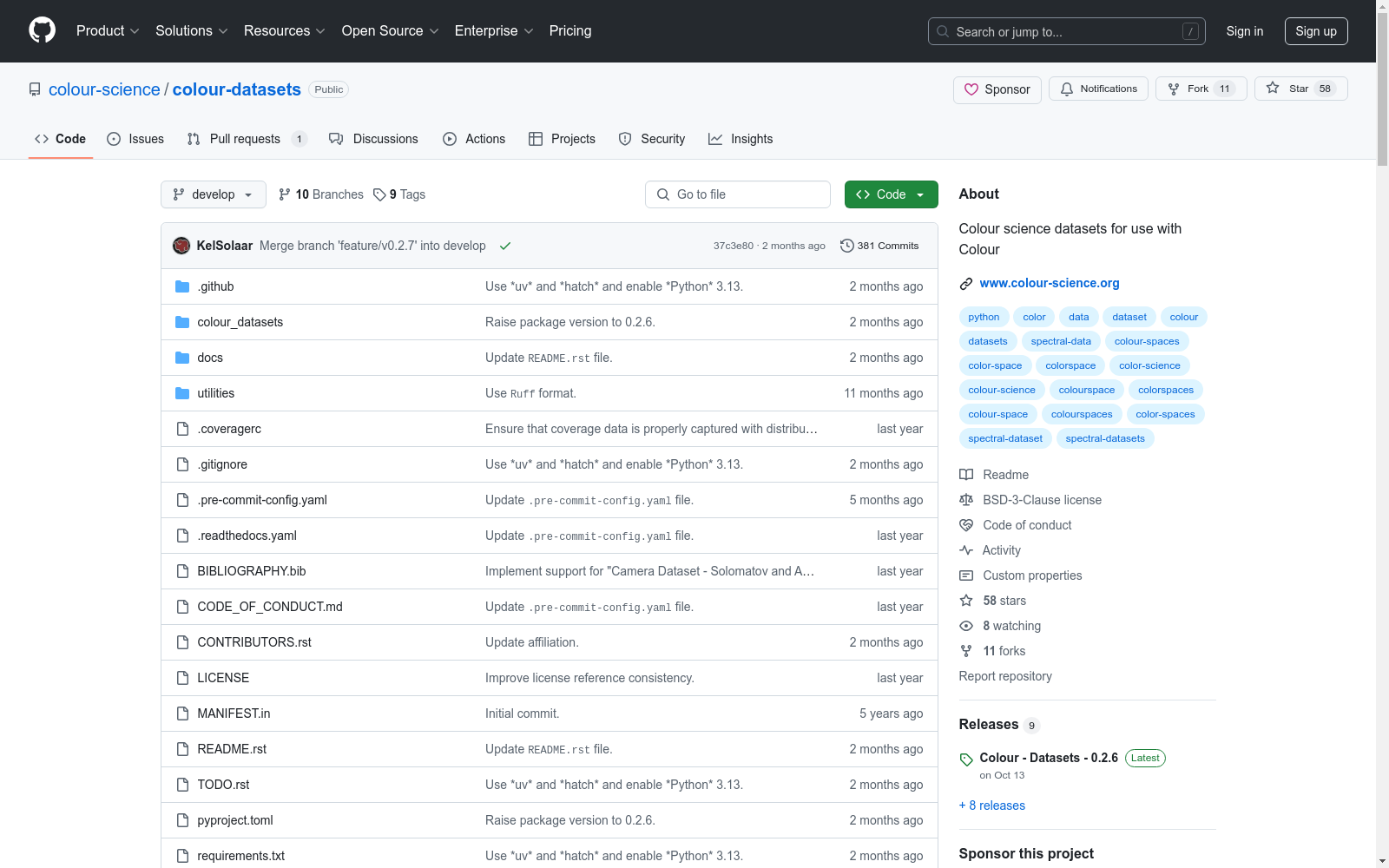Click the Sign up button
Screen dimensions: 1389x868
pyautogui.click(x=1316, y=31)
